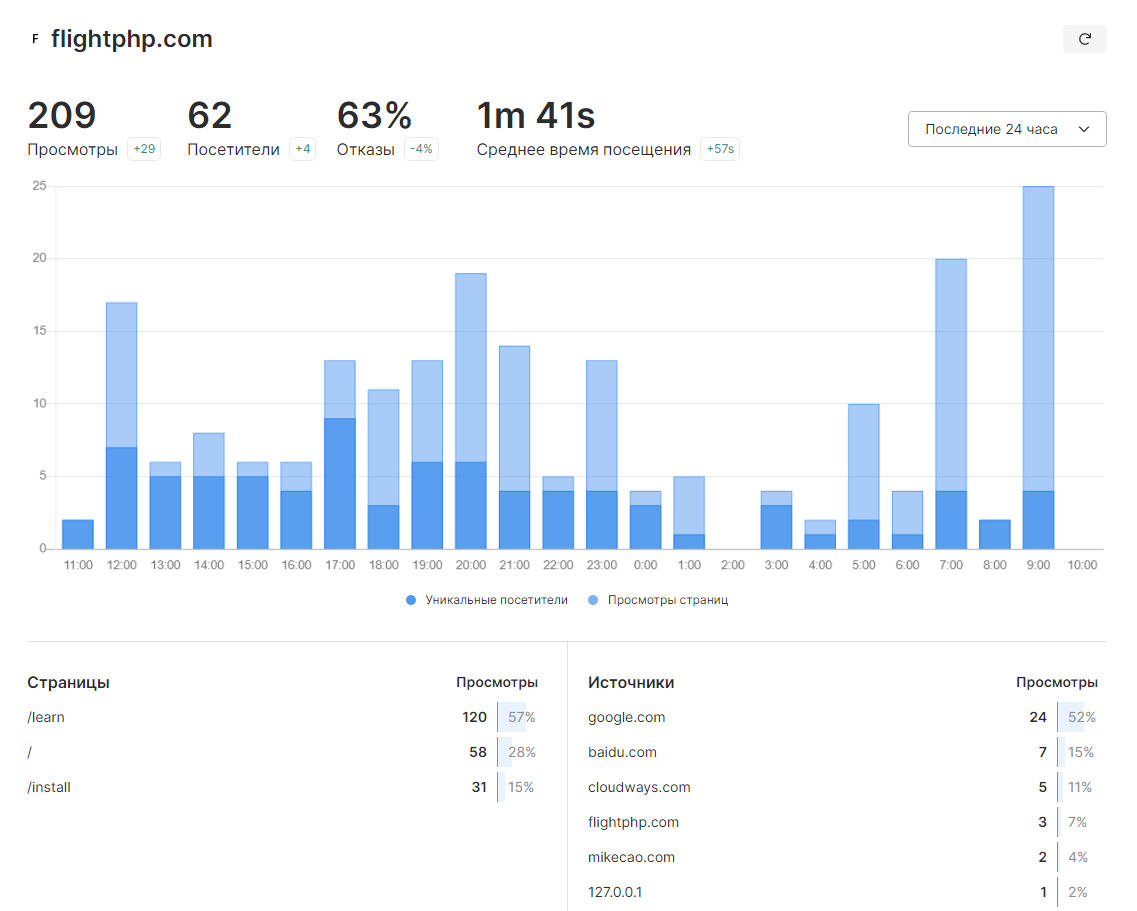
Task: Click the flightphp.com site title
Action: coord(132,39)
